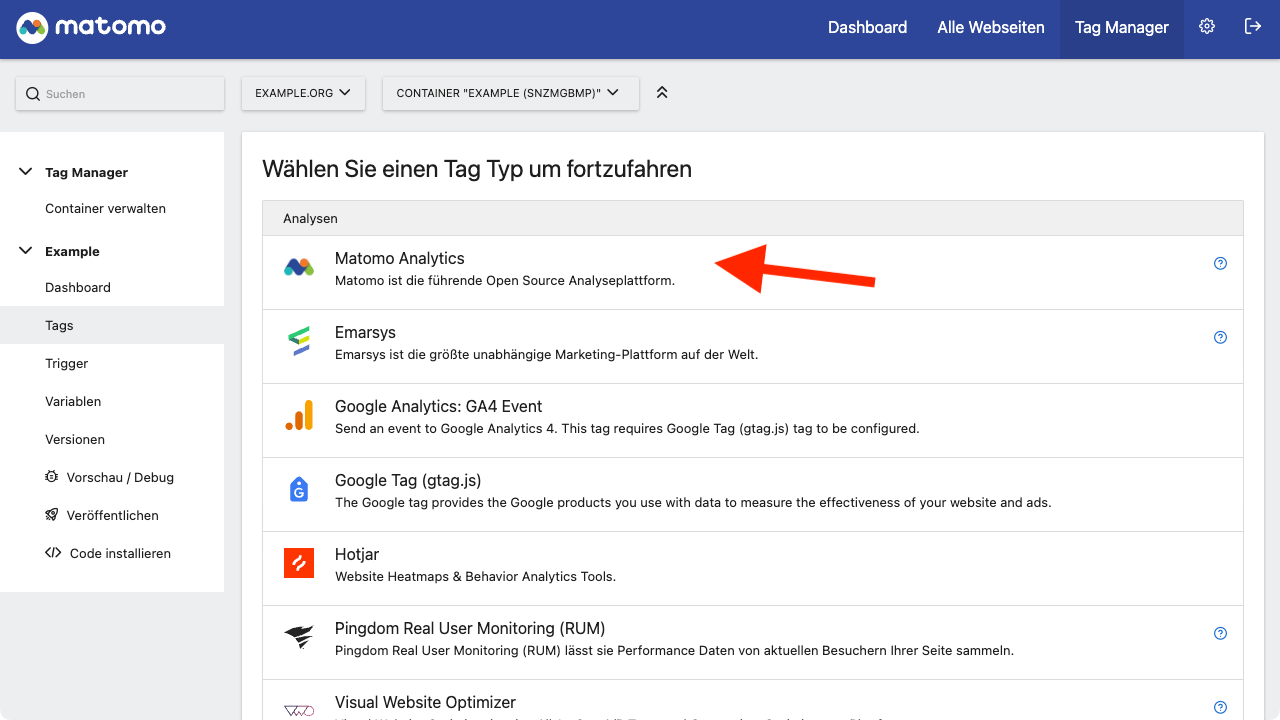Choose Google Analytics: GA4 Event tag type
The height and width of the screenshot is (720, 1280).
pyautogui.click(x=753, y=420)
